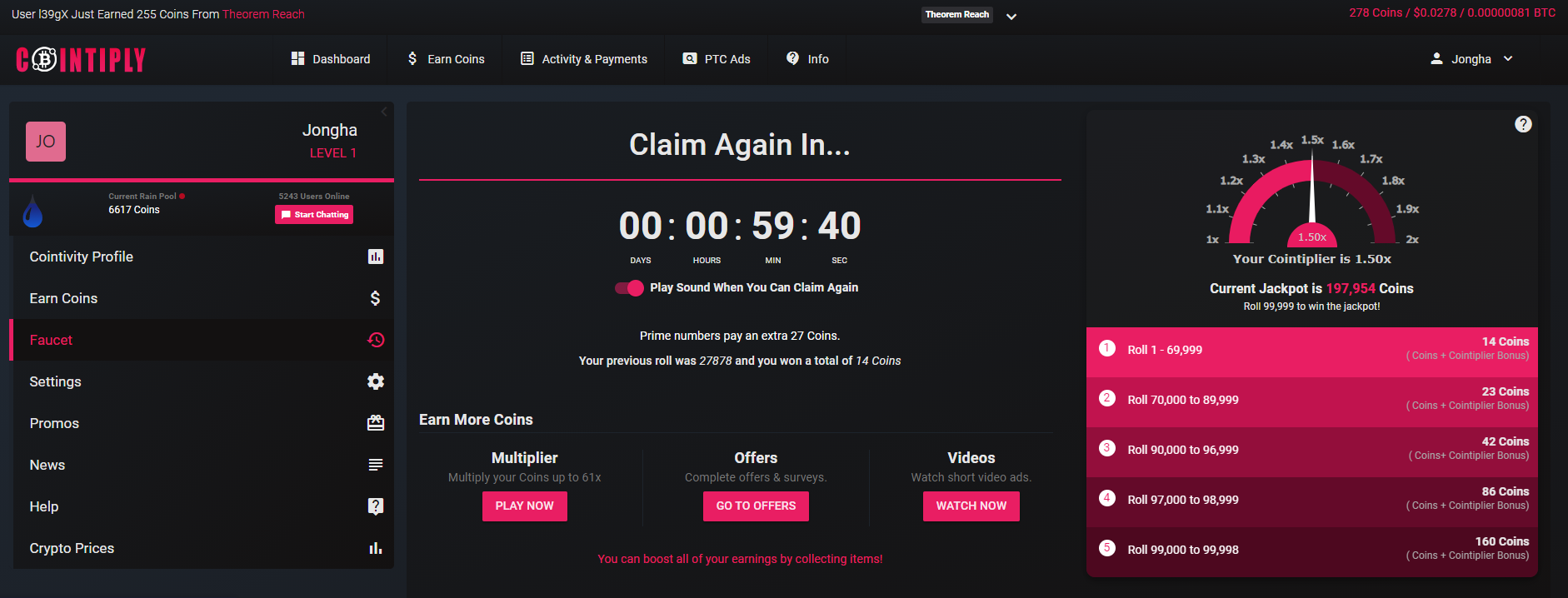Screen dimensions: 1568x598
Task: Click the user account icon beside Jongha
Action: [x=1436, y=58]
